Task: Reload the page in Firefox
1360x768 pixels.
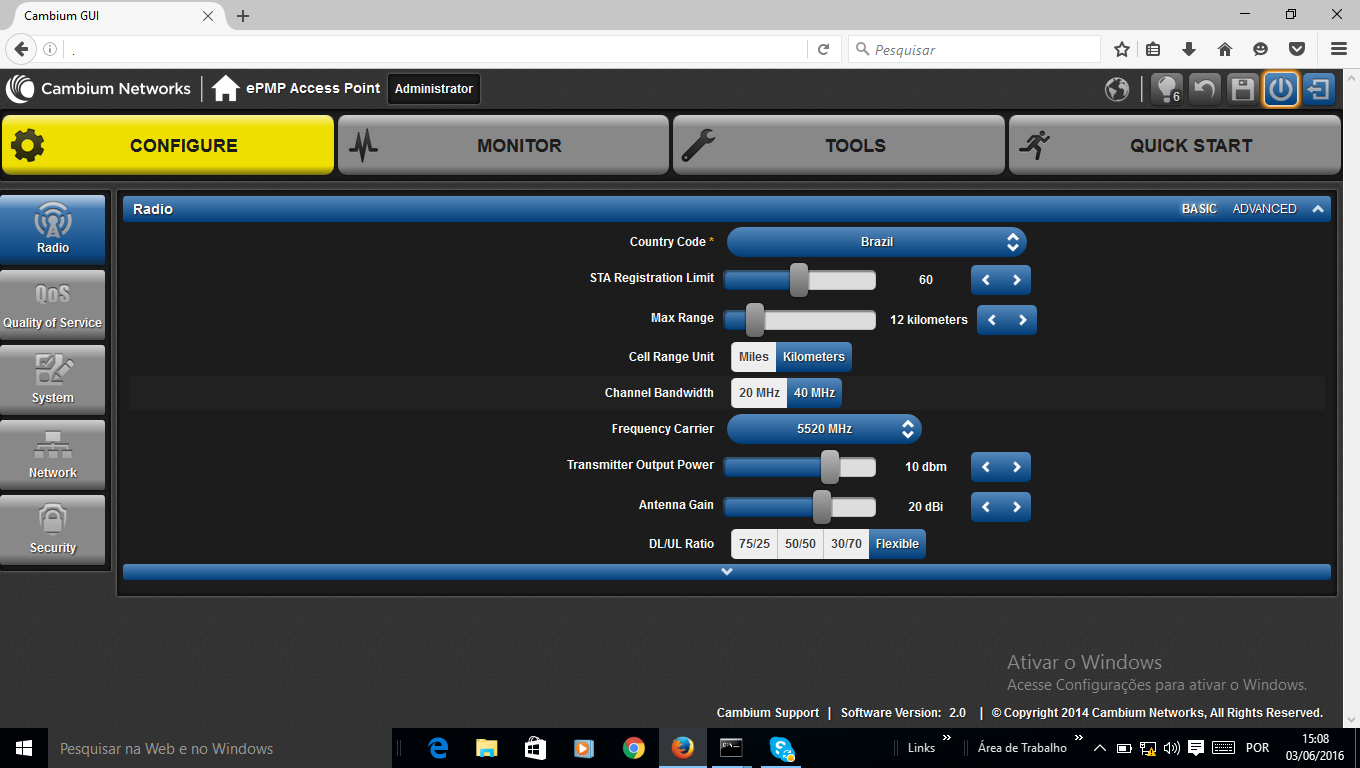Action: click(x=823, y=49)
